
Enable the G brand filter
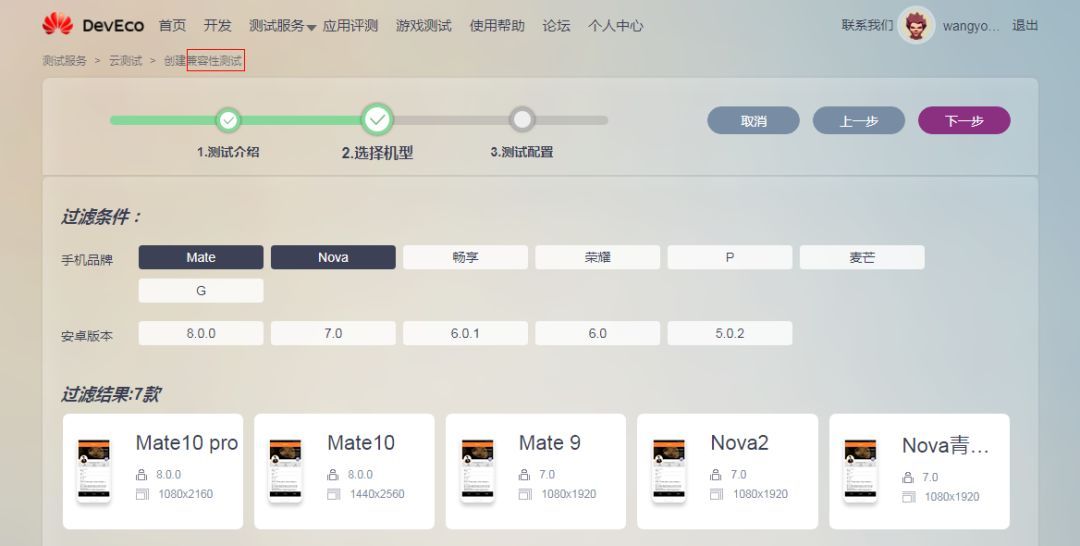tap(201, 291)
